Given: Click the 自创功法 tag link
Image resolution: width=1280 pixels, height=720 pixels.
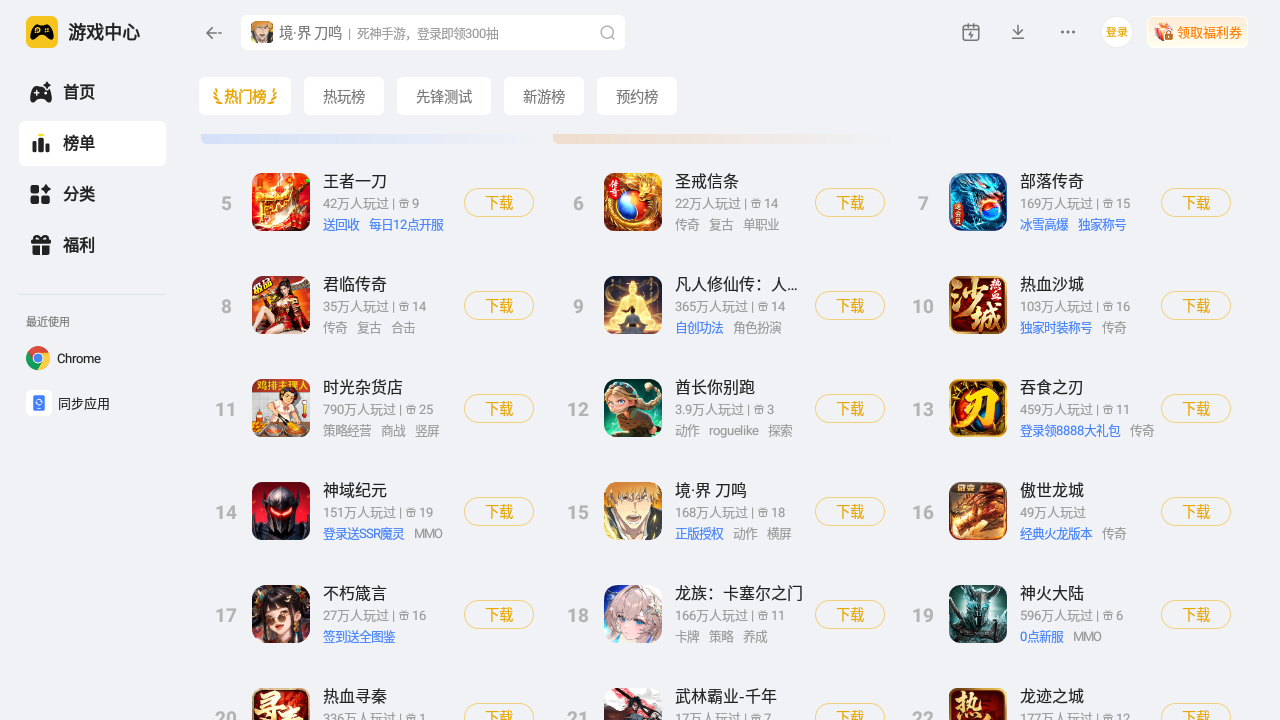Looking at the screenshot, I should pyautogui.click(x=699, y=328).
